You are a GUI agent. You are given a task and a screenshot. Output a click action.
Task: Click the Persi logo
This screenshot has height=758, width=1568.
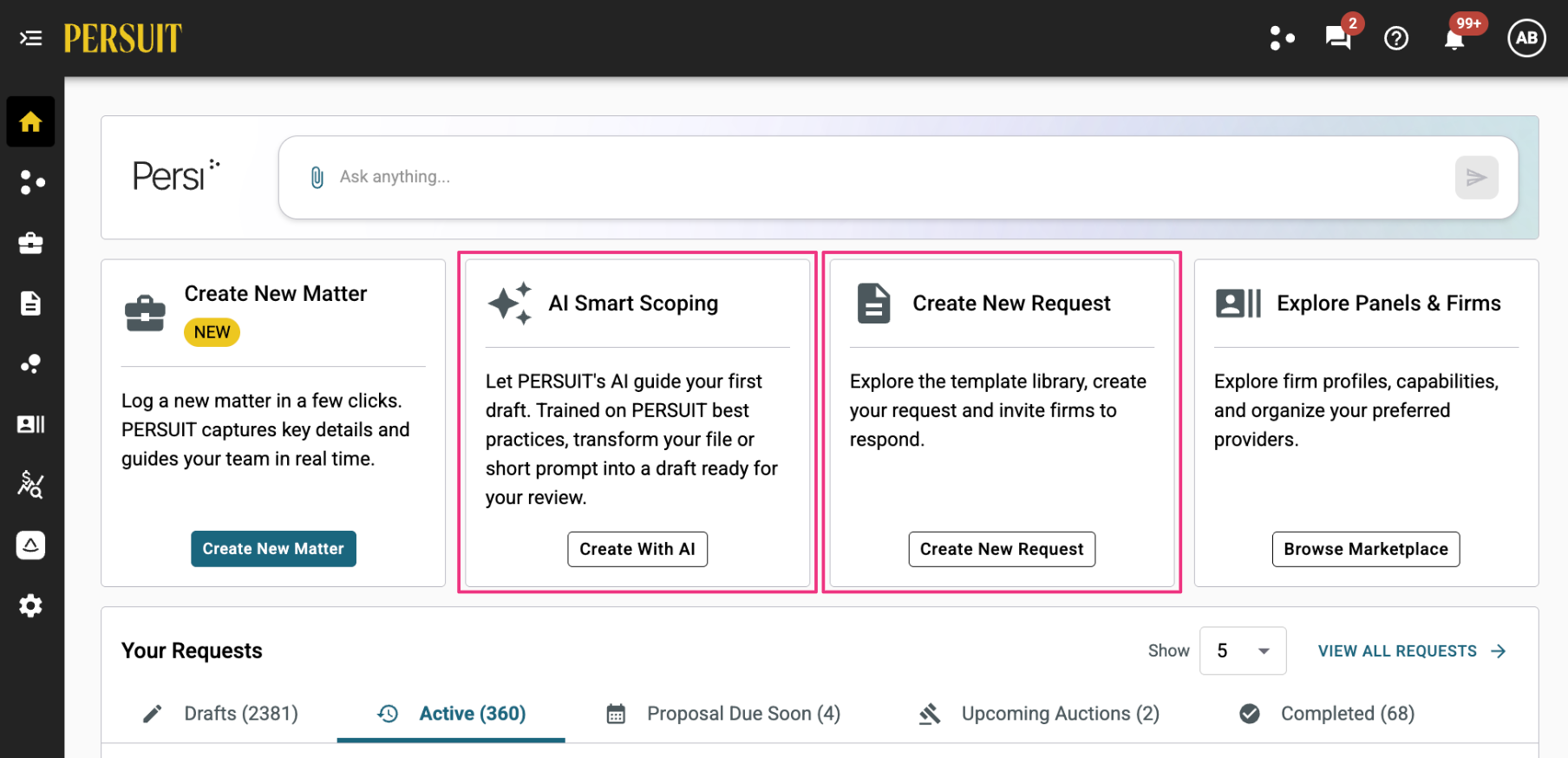[176, 176]
